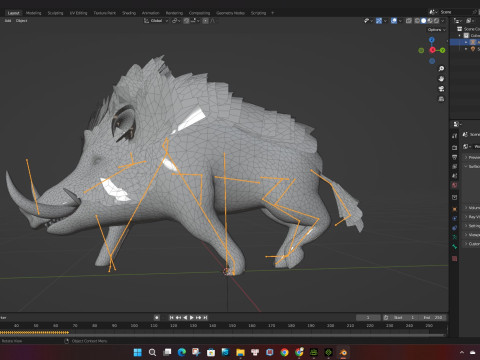Play the animation in reverse
480x360 pixels.
pos(185,317)
